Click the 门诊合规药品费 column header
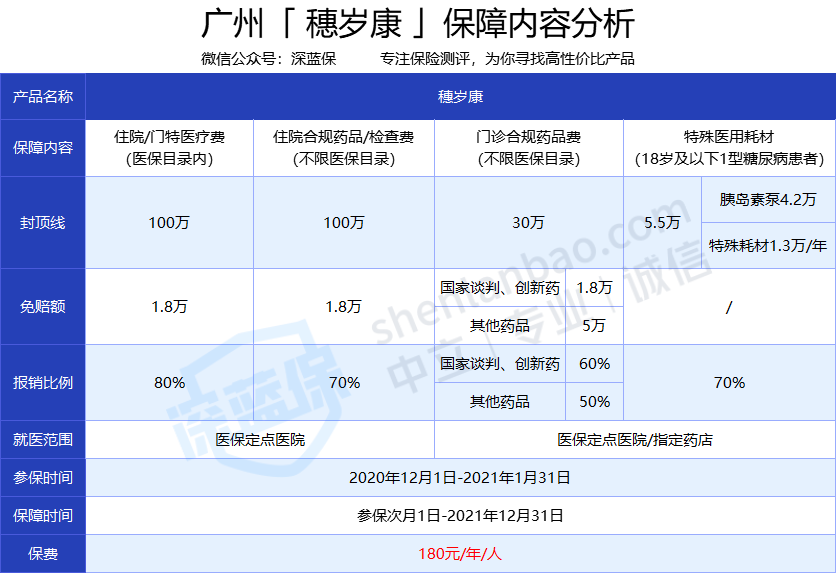Image resolution: width=836 pixels, height=573 pixels. pyautogui.click(x=529, y=148)
